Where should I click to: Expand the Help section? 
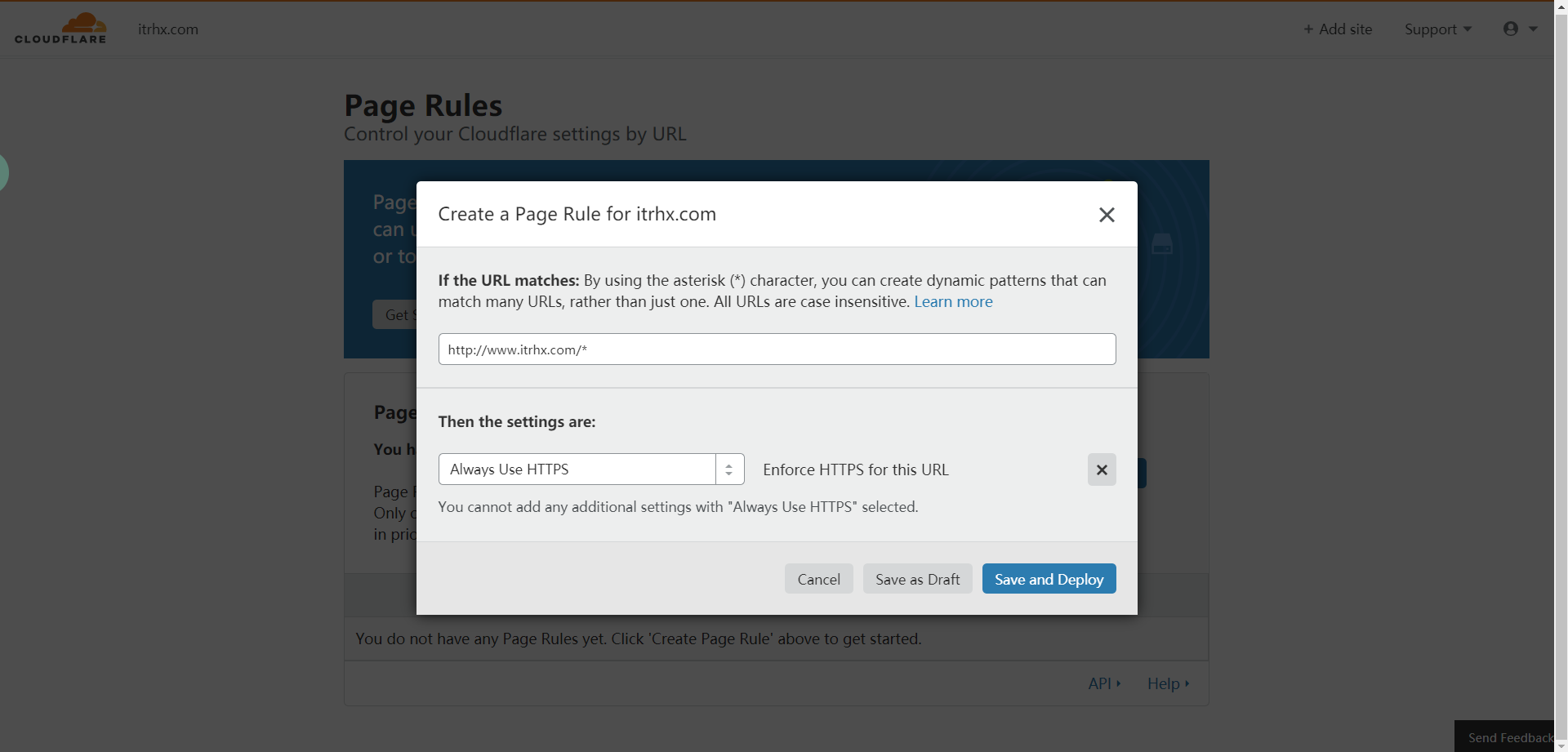tap(1168, 683)
